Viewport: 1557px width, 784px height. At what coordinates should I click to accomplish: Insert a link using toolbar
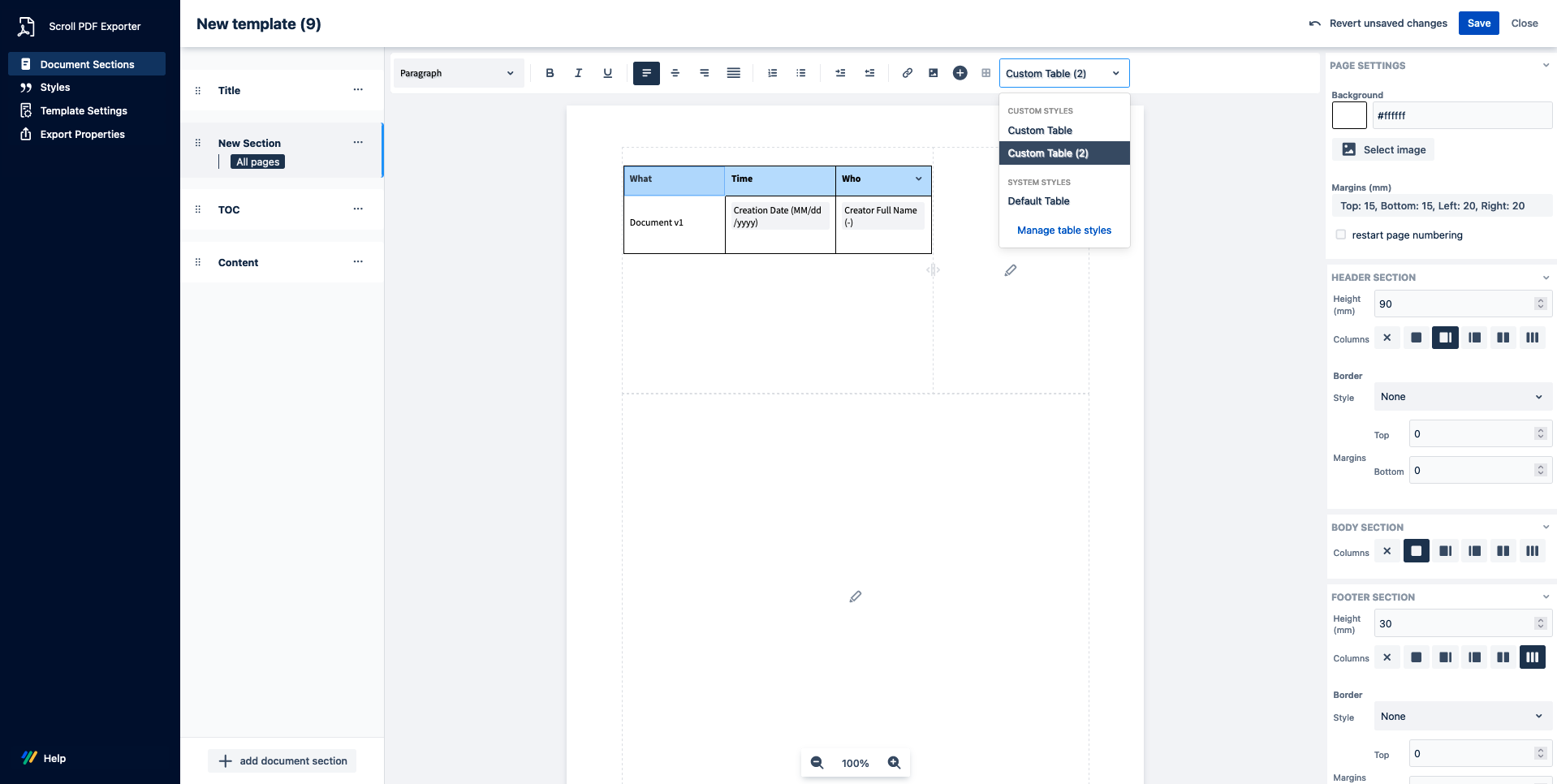tap(907, 73)
